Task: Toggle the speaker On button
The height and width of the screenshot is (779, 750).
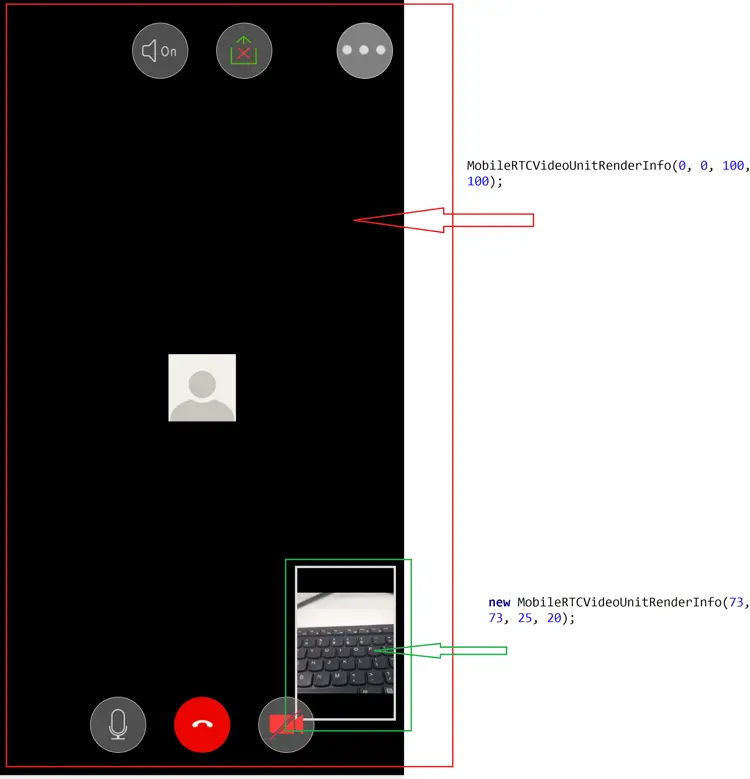Action: click(160, 51)
